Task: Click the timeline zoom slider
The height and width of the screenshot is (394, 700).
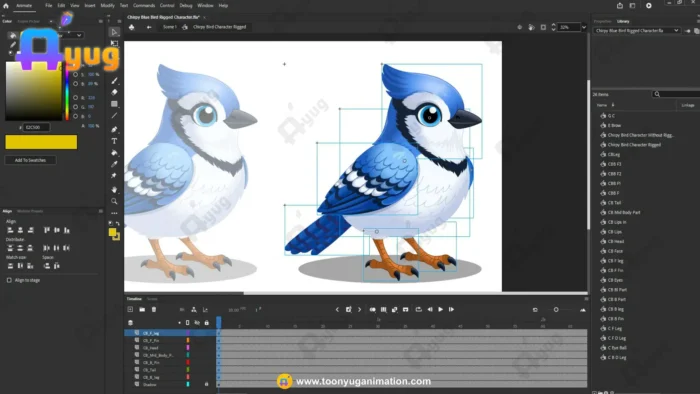Action: (x=556, y=310)
